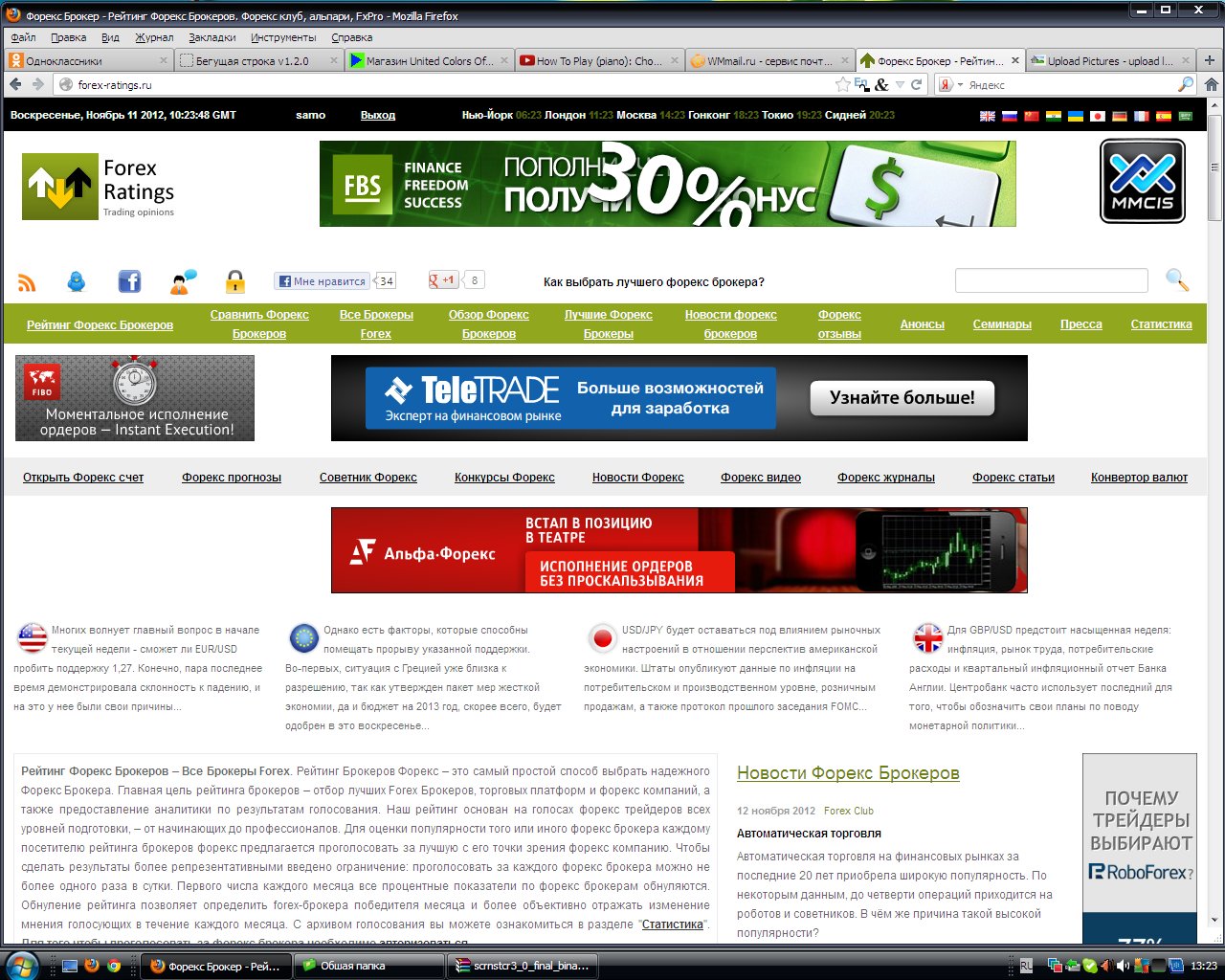The height and width of the screenshot is (980, 1225).
Task: Open Windows Start orb
Action: (x=21, y=965)
